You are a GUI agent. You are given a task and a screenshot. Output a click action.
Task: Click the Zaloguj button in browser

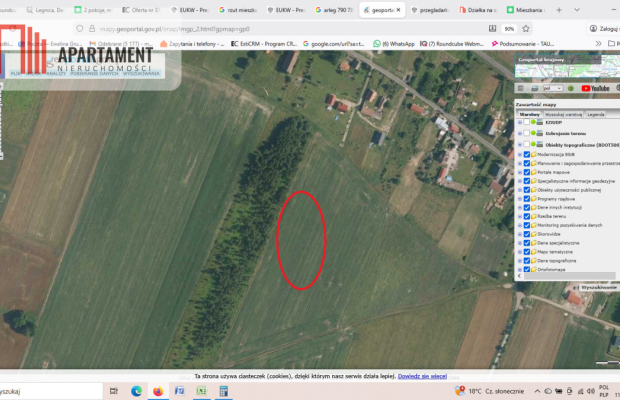click(606, 29)
